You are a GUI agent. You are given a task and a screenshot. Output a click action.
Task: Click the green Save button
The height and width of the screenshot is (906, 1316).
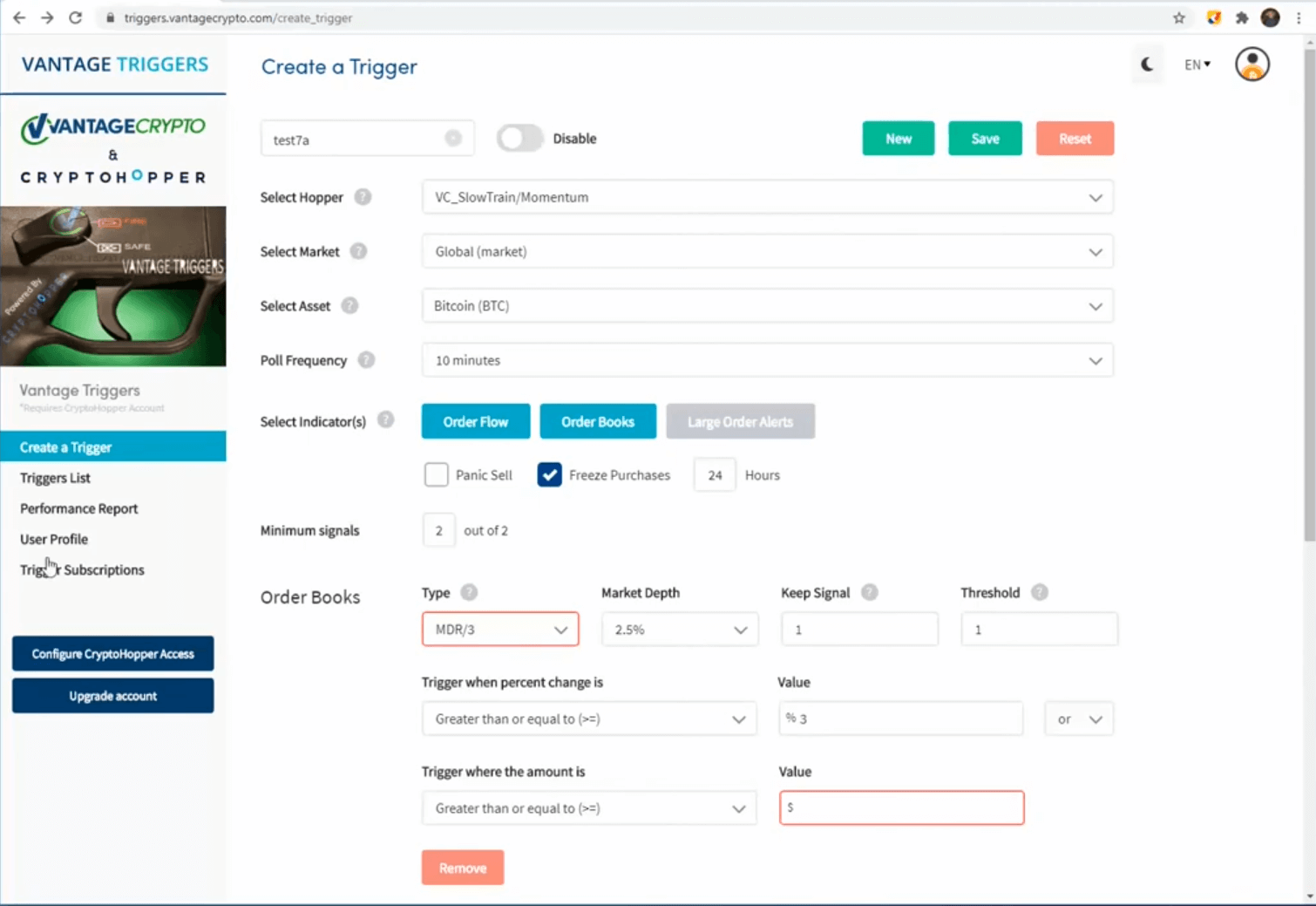(x=985, y=139)
